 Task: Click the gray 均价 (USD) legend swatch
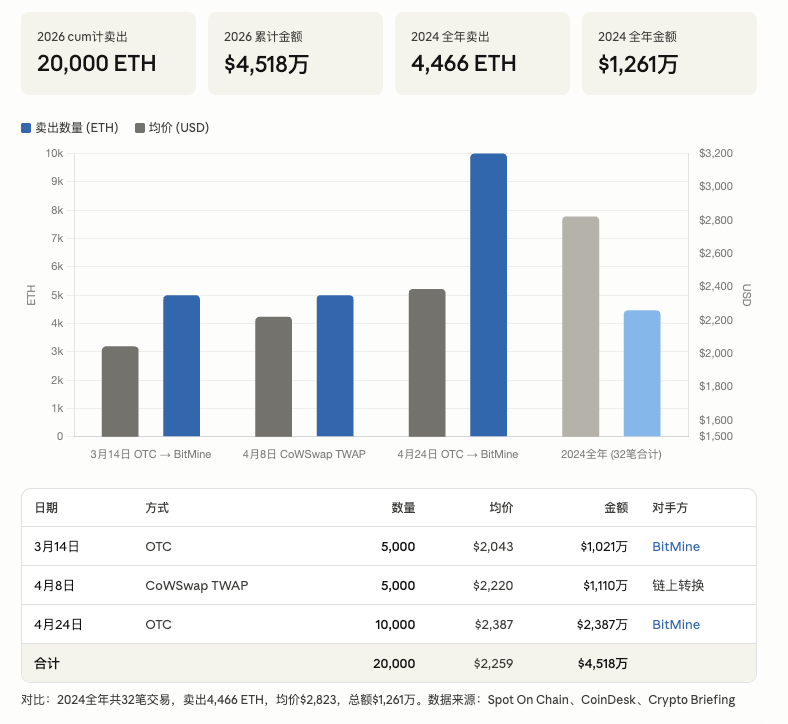[x=140, y=128]
